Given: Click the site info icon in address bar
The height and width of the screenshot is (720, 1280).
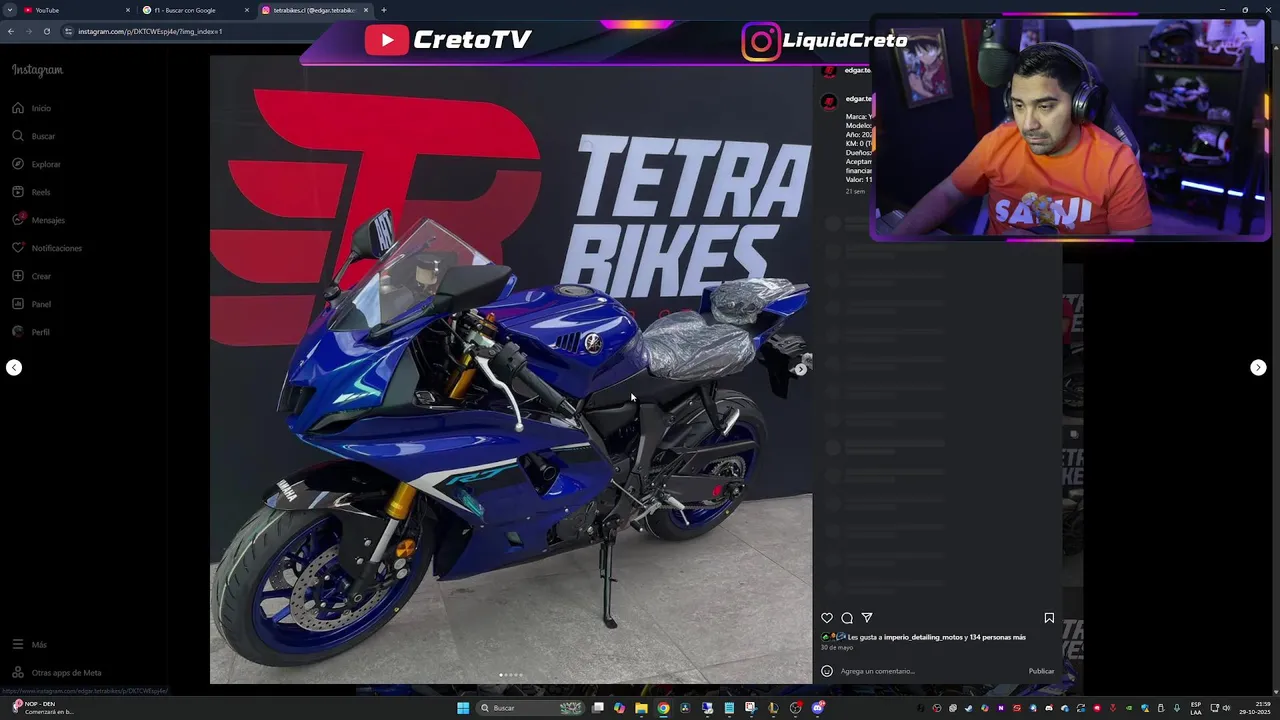Looking at the screenshot, I should coord(69,31).
